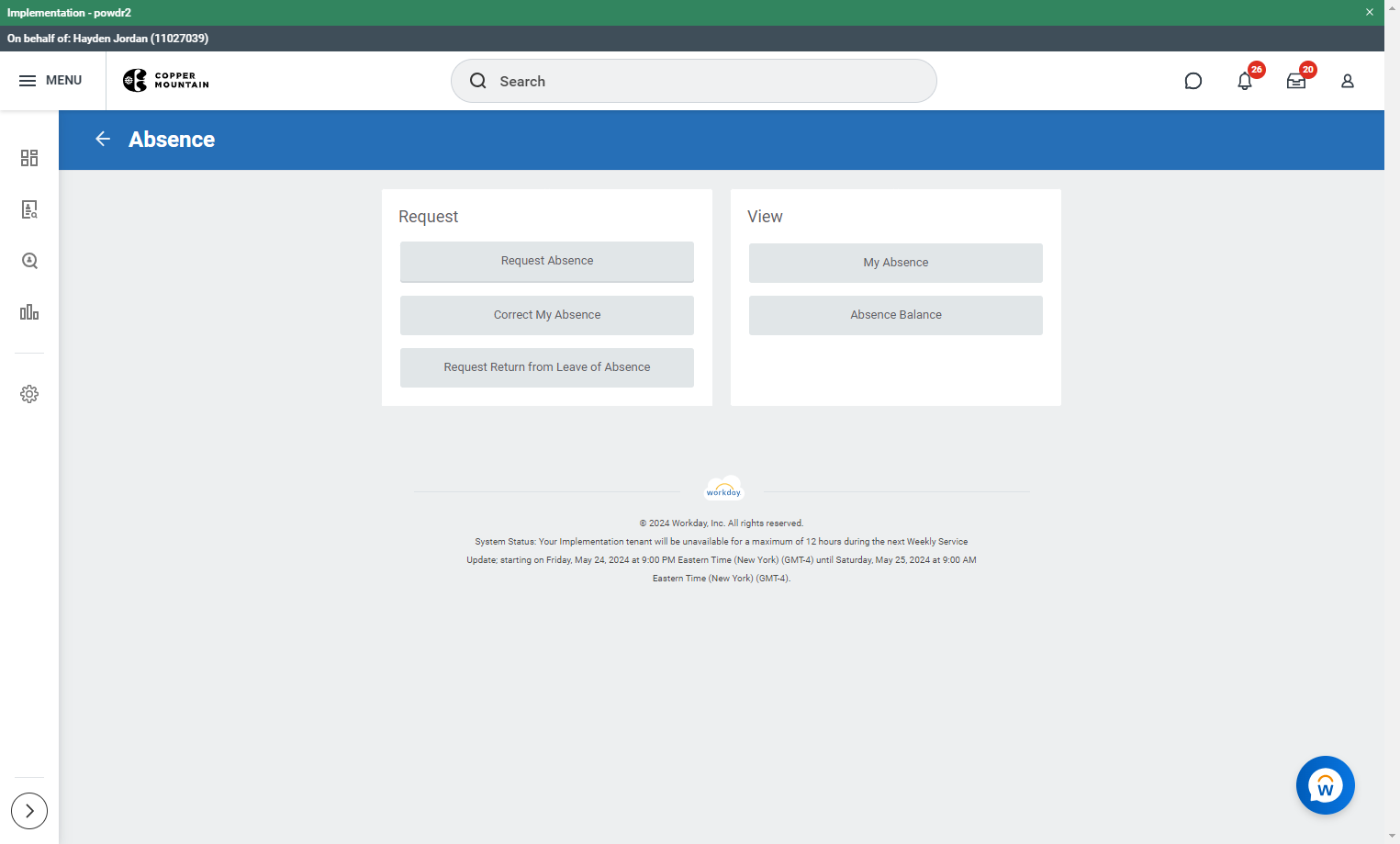1400x844 pixels.
Task: Click the Request section heading
Action: pyautogui.click(x=429, y=217)
